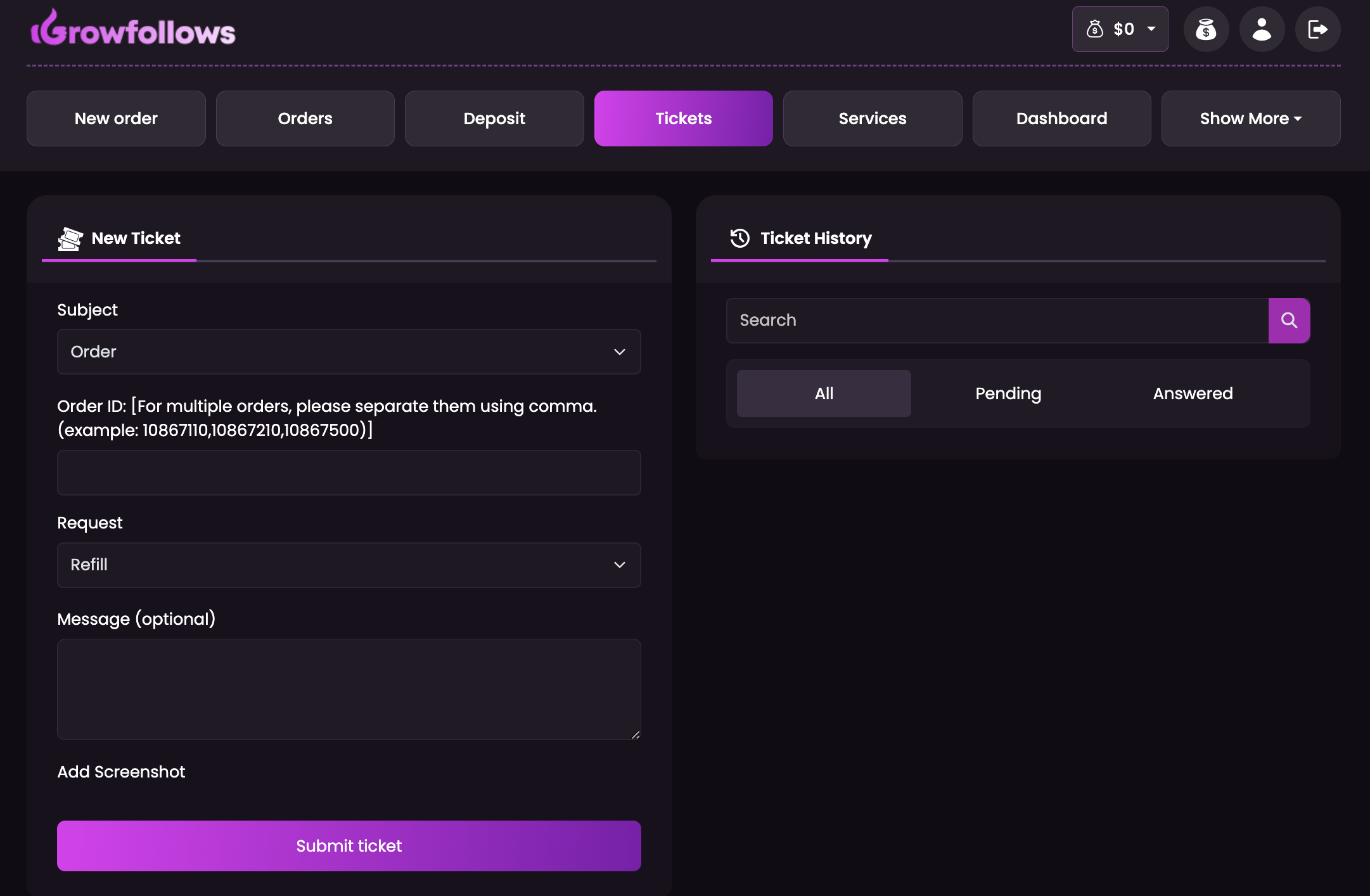Go to the New order tab
Screen dimensions: 1370x896
coord(116,118)
